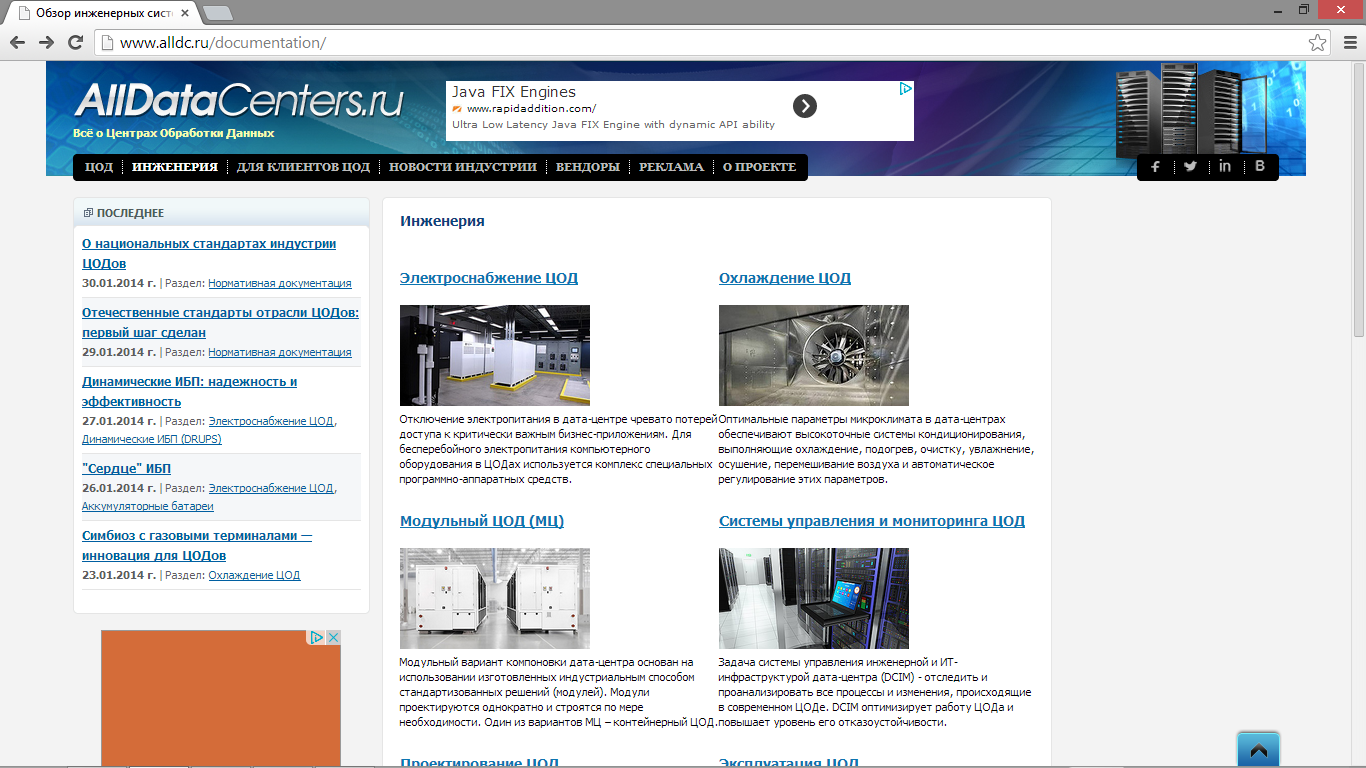Click the Java FIX Engines ad title
The image size is (1366, 768).
tap(514, 92)
